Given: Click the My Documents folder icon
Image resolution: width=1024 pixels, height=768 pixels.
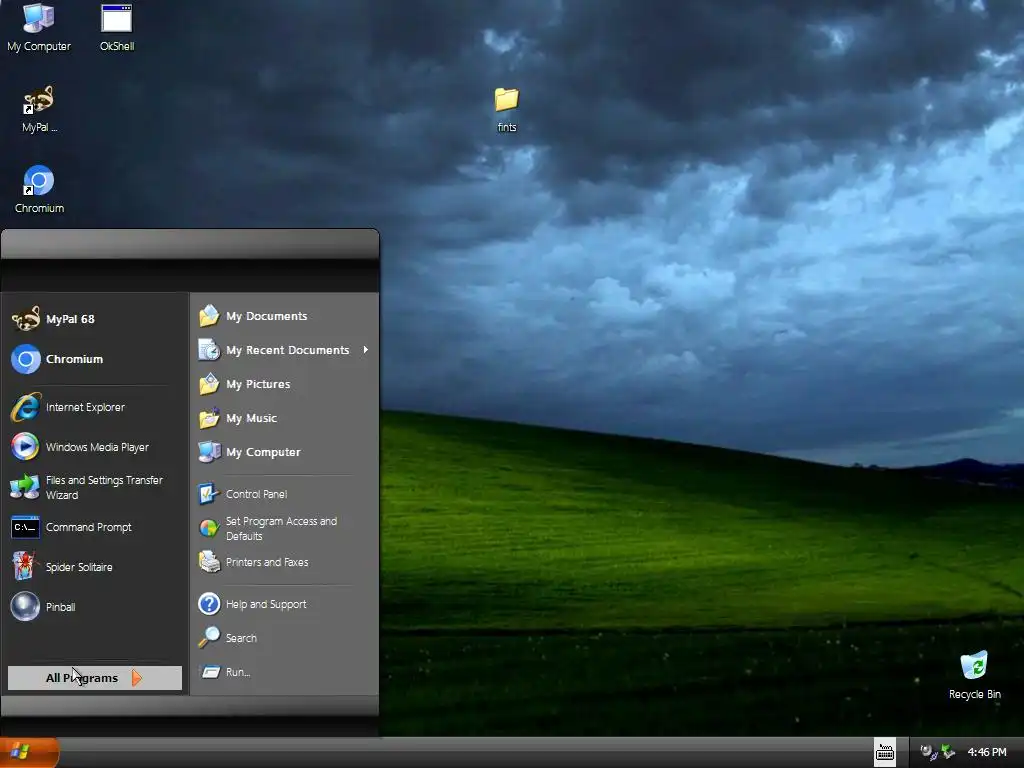Looking at the screenshot, I should pyautogui.click(x=209, y=316).
